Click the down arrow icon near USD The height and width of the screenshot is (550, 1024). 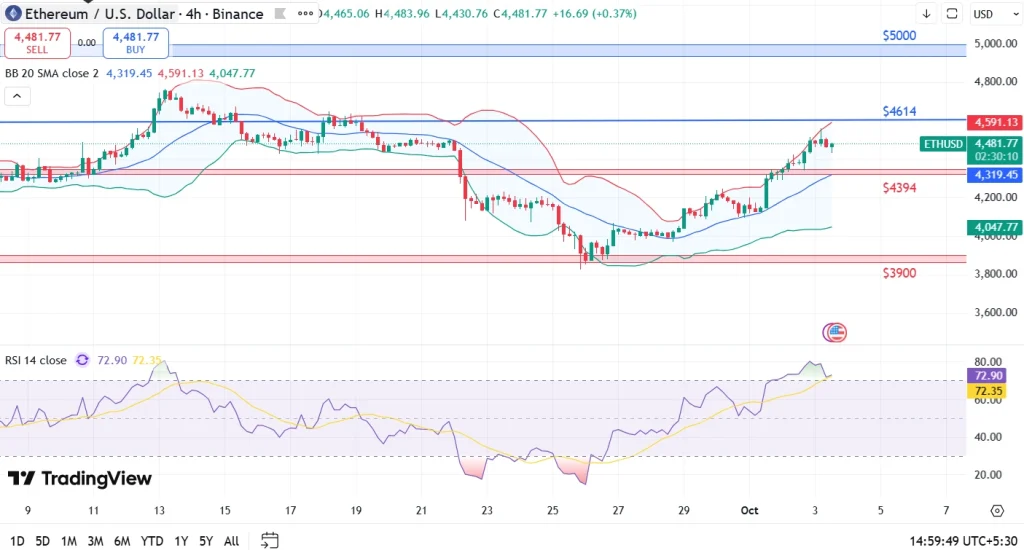point(926,14)
